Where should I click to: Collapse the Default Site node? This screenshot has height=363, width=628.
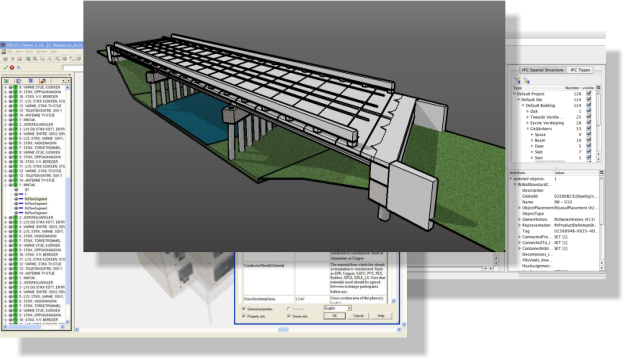pos(519,100)
